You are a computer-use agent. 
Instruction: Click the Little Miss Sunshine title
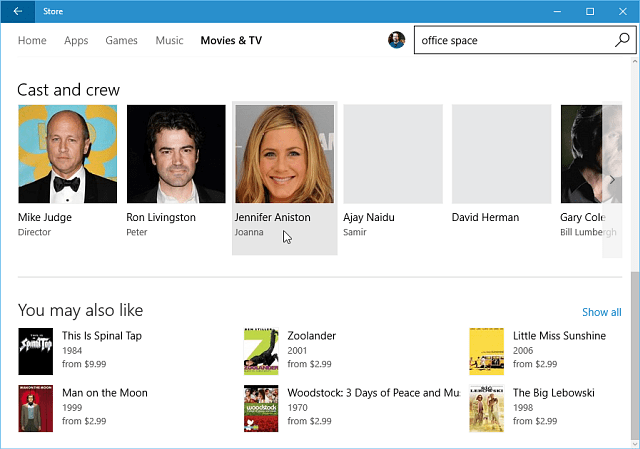[x=559, y=336]
